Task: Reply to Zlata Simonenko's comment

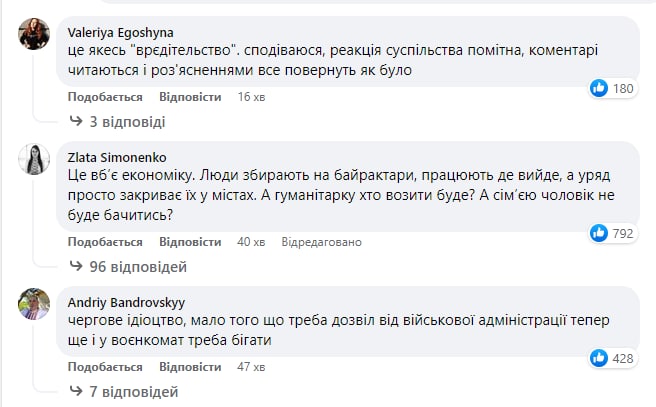Action: [190, 242]
